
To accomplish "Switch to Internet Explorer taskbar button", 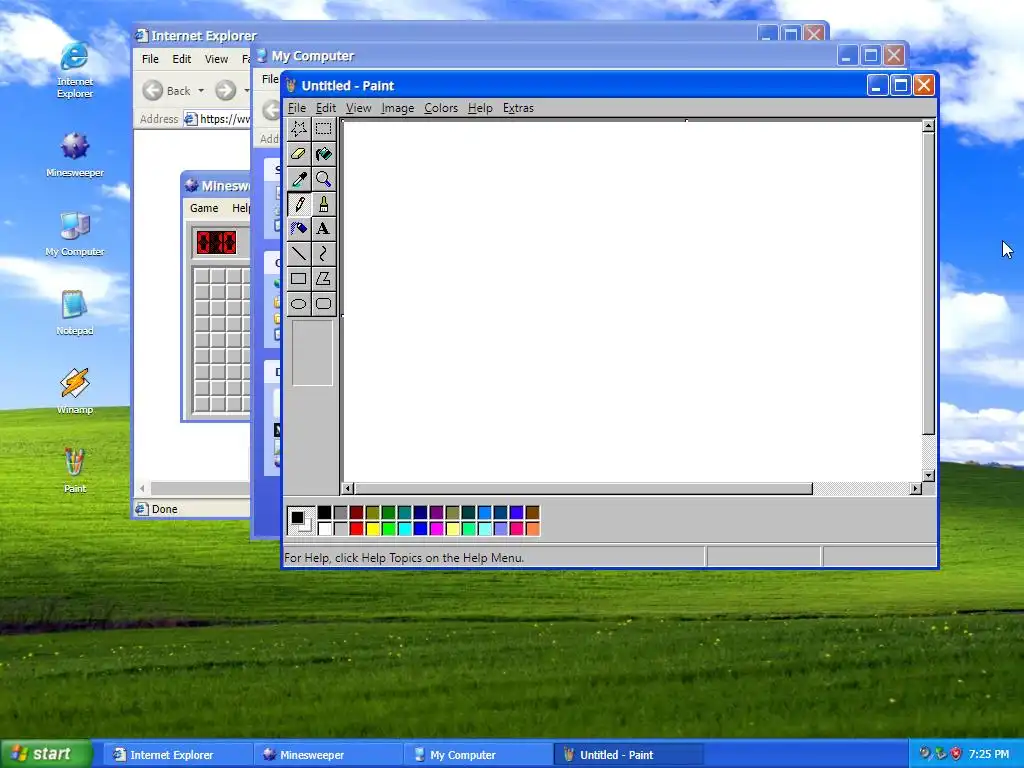I will coord(180,754).
